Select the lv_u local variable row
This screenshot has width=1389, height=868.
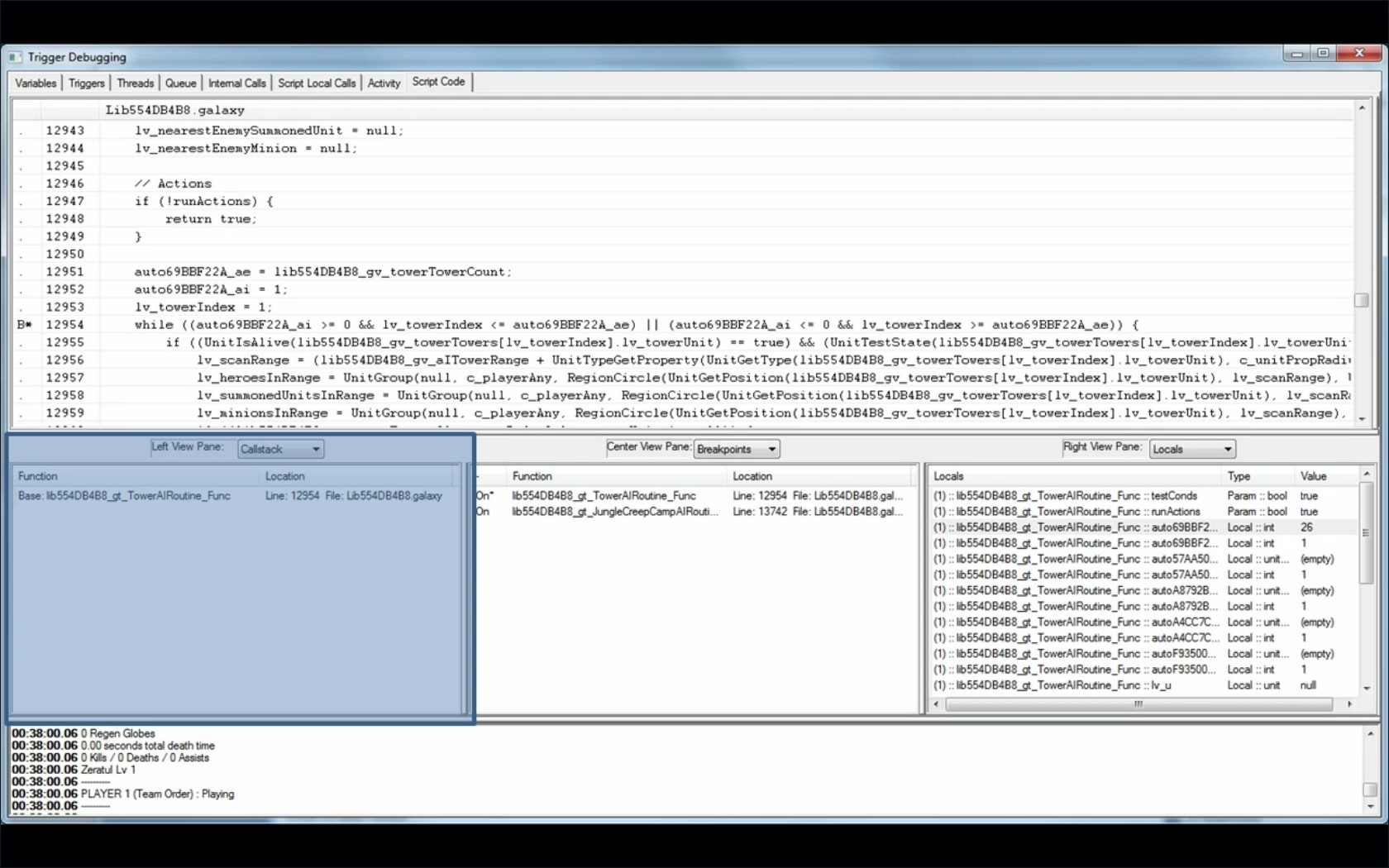[x=1143, y=685]
